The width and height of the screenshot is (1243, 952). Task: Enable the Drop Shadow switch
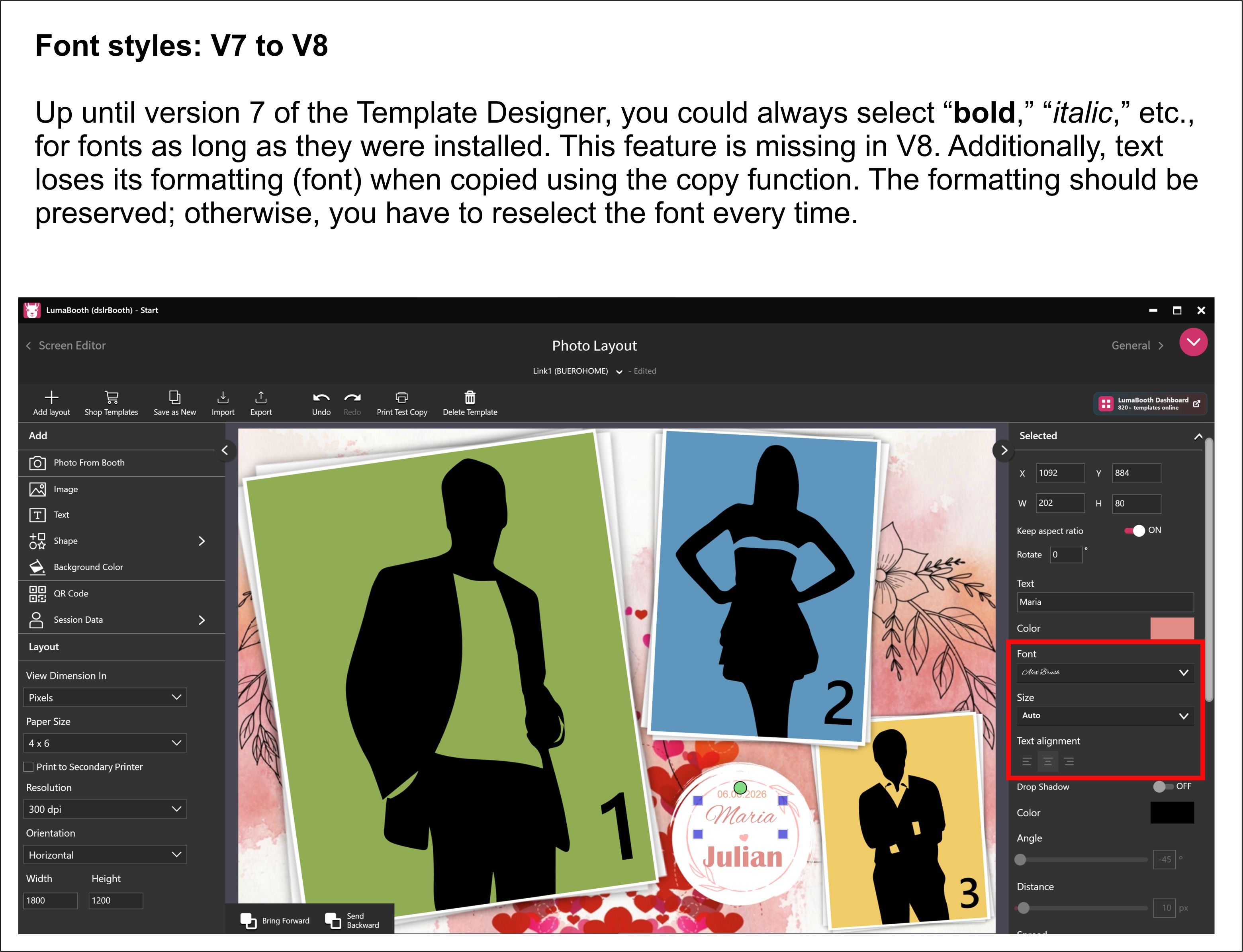tap(1163, 786)
